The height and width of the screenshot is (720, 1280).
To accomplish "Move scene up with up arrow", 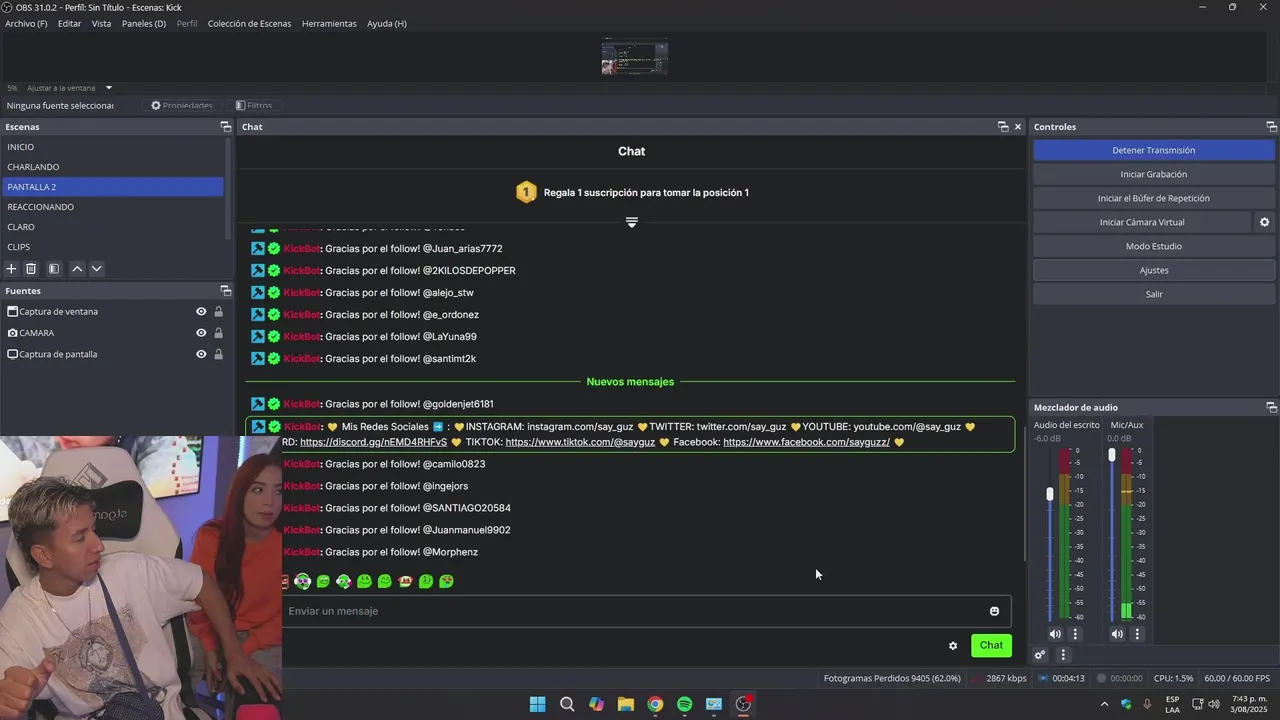I will [x=77, y=269].
